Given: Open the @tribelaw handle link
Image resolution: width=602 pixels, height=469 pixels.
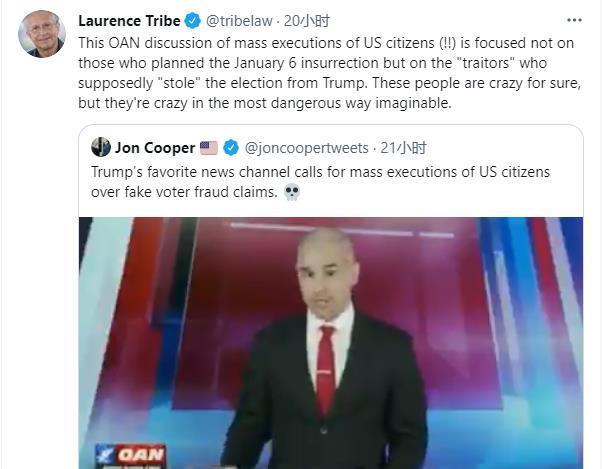Looking at the screenshot, I should pyautogui.click(x=239, y=21).
